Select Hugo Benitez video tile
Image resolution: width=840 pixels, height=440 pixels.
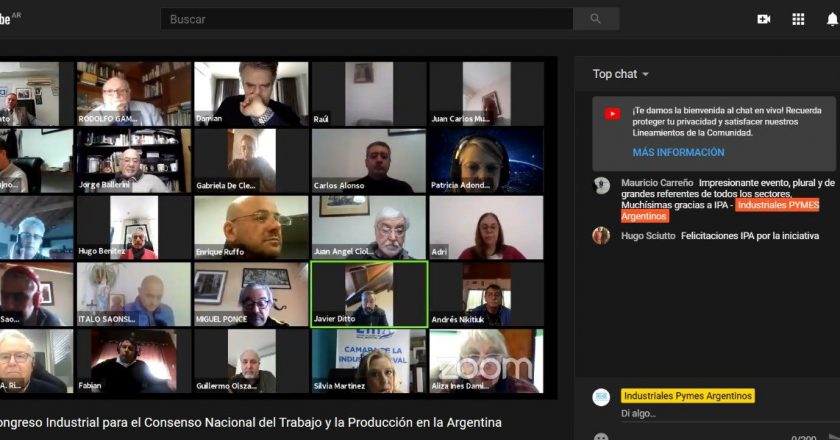[x=134, y=228]
